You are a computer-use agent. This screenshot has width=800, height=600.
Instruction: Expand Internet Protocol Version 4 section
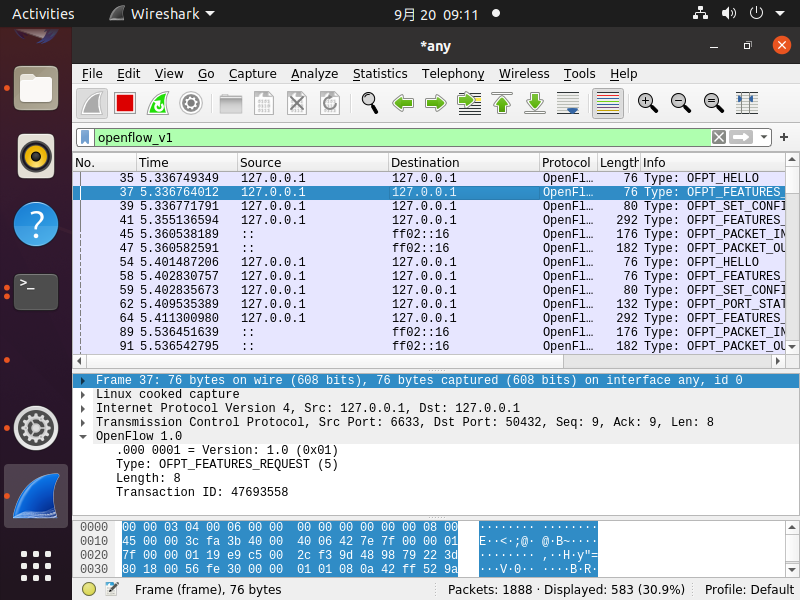click(x=83, y=408)
